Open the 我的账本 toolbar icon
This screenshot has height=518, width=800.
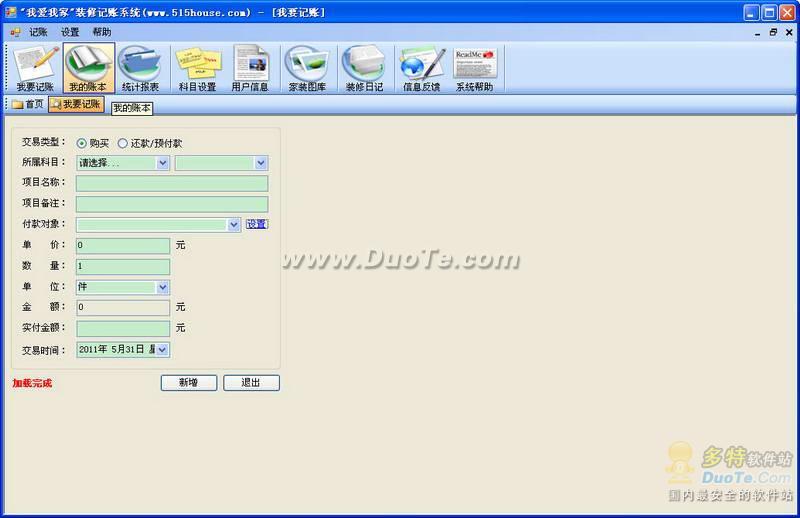click(89, 68)
